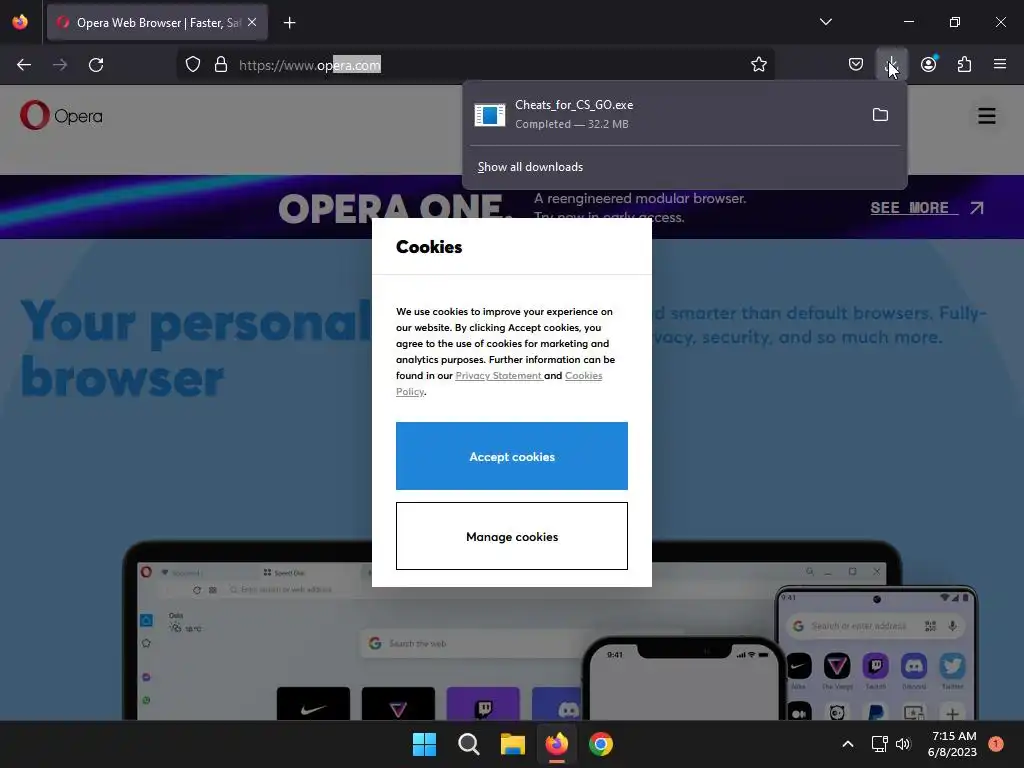Open a new tab with plus button

pyautogui.click(x=289, y=23)
